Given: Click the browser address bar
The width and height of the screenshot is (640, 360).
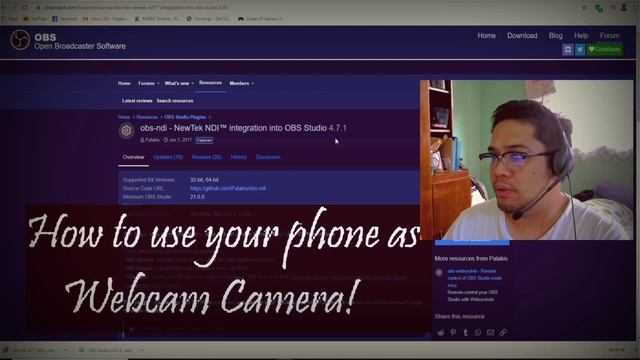Looking at the screenshot, I should (306, 7).
